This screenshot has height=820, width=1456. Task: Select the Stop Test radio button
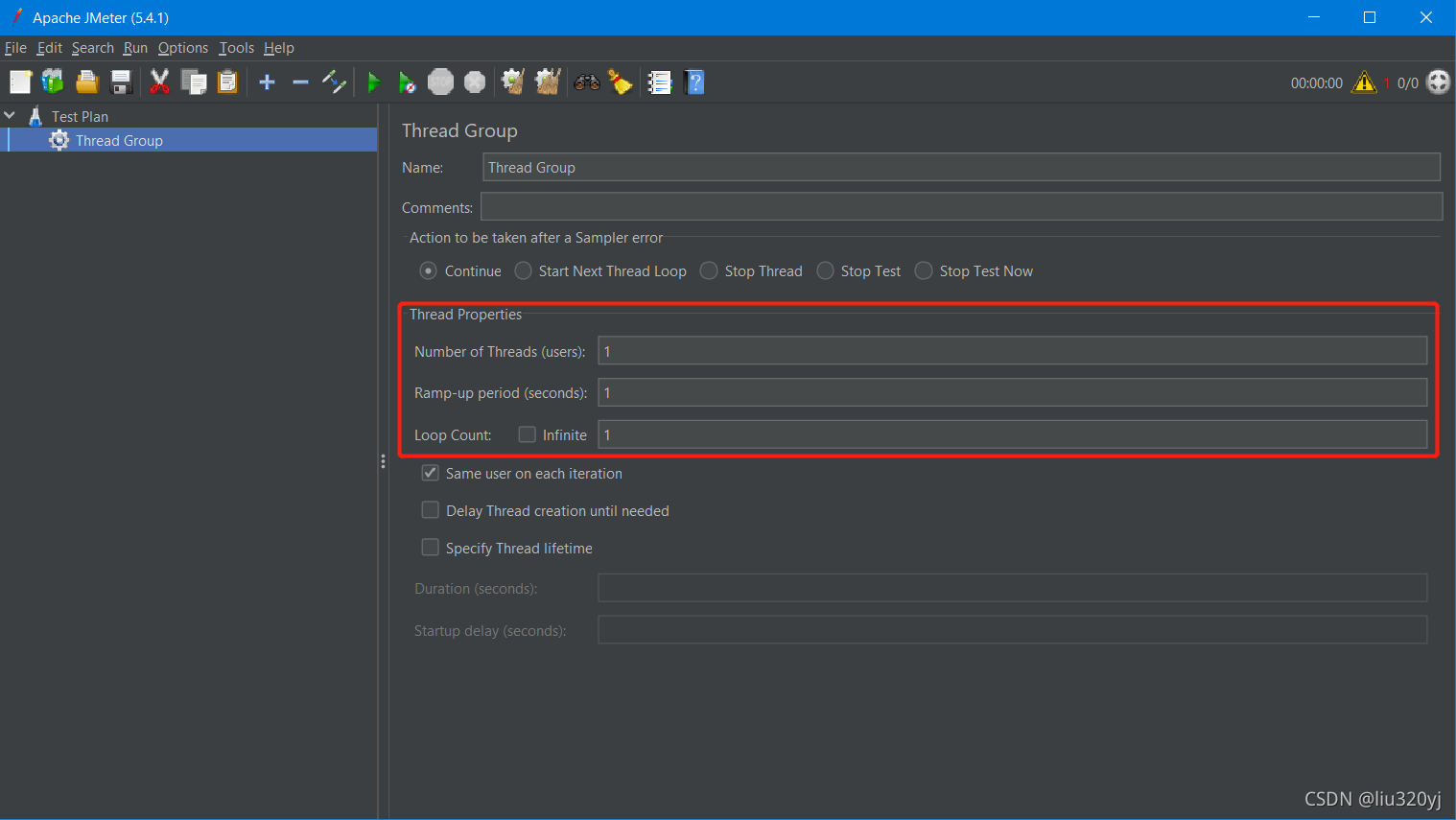(825, 271)
